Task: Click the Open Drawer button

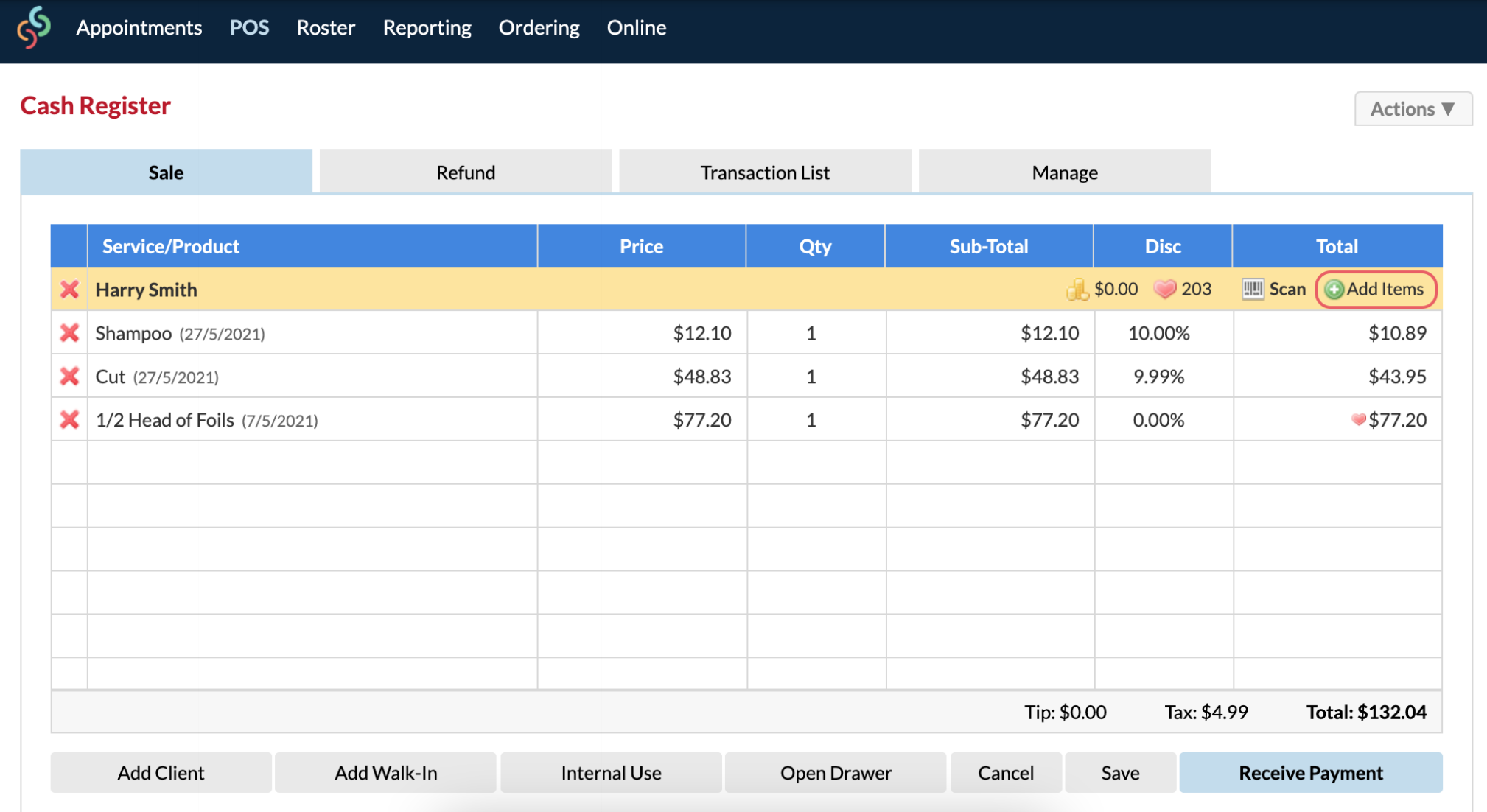Action: click(836, 772)
